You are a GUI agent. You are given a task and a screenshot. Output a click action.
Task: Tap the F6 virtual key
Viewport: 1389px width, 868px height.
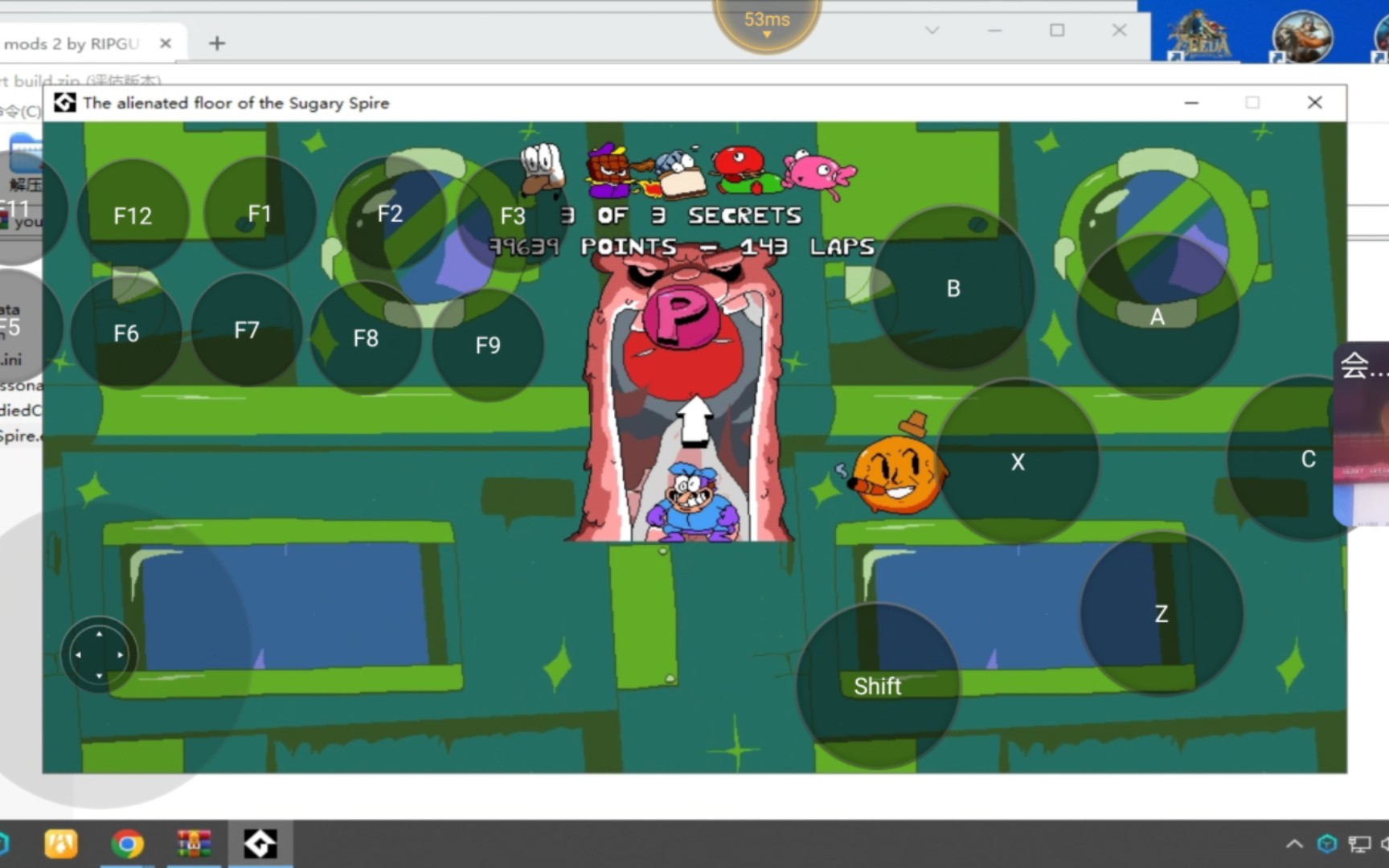pos(126,333)
